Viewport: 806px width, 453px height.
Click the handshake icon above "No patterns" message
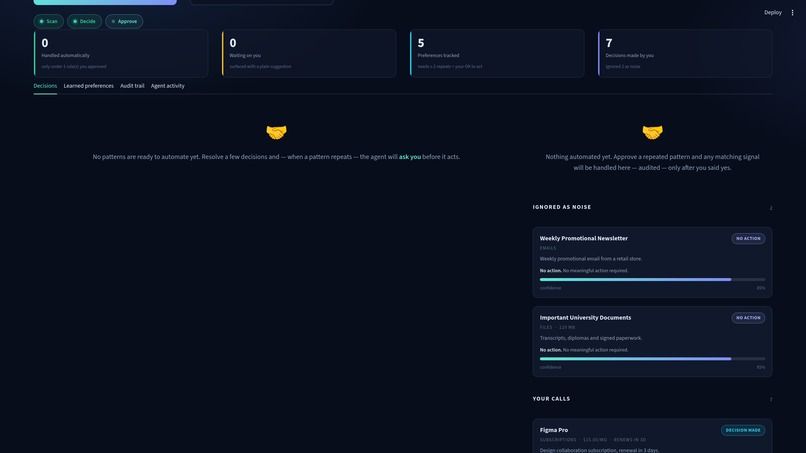click(277, 132)
